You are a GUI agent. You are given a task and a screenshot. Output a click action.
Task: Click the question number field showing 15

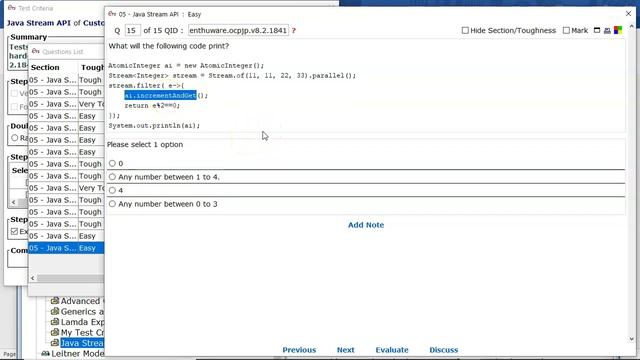tap(132, 31)
